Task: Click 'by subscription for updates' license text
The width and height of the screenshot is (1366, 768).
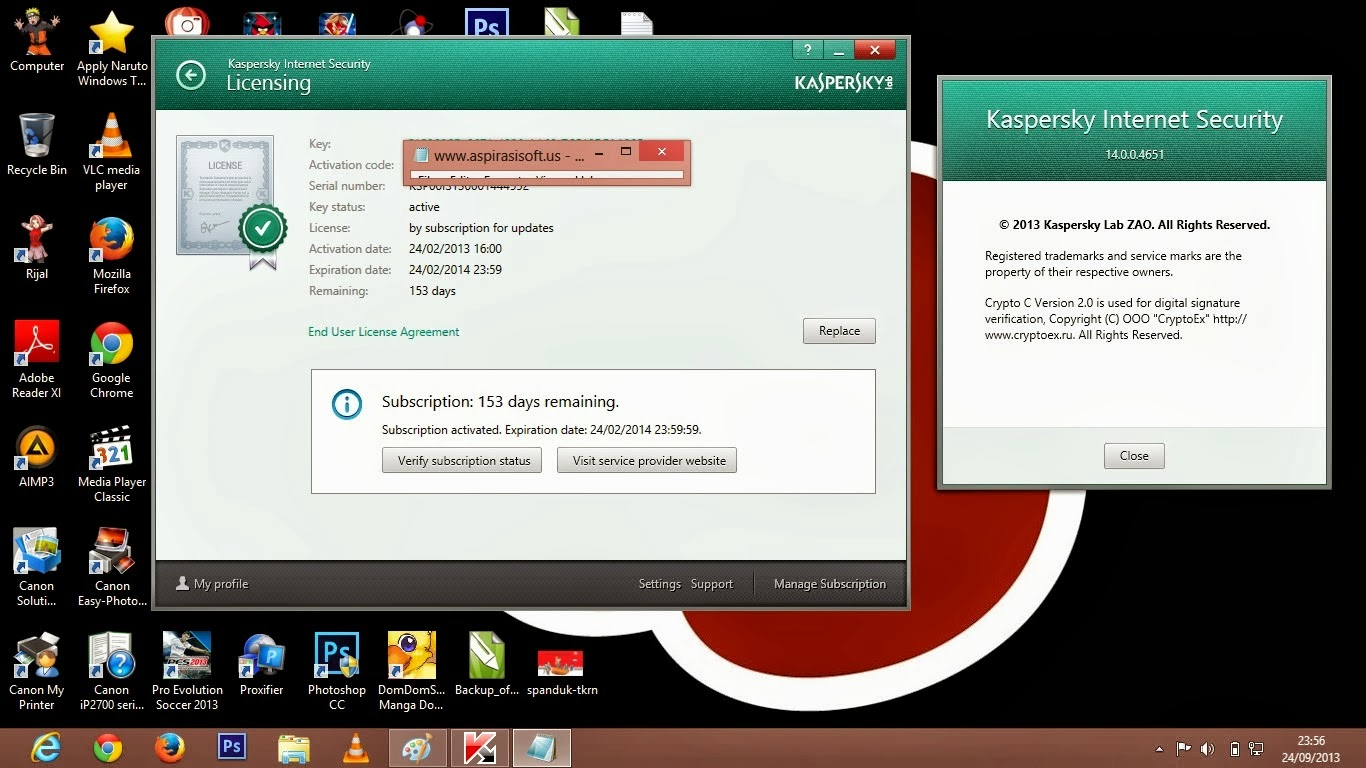Action: 481,228
